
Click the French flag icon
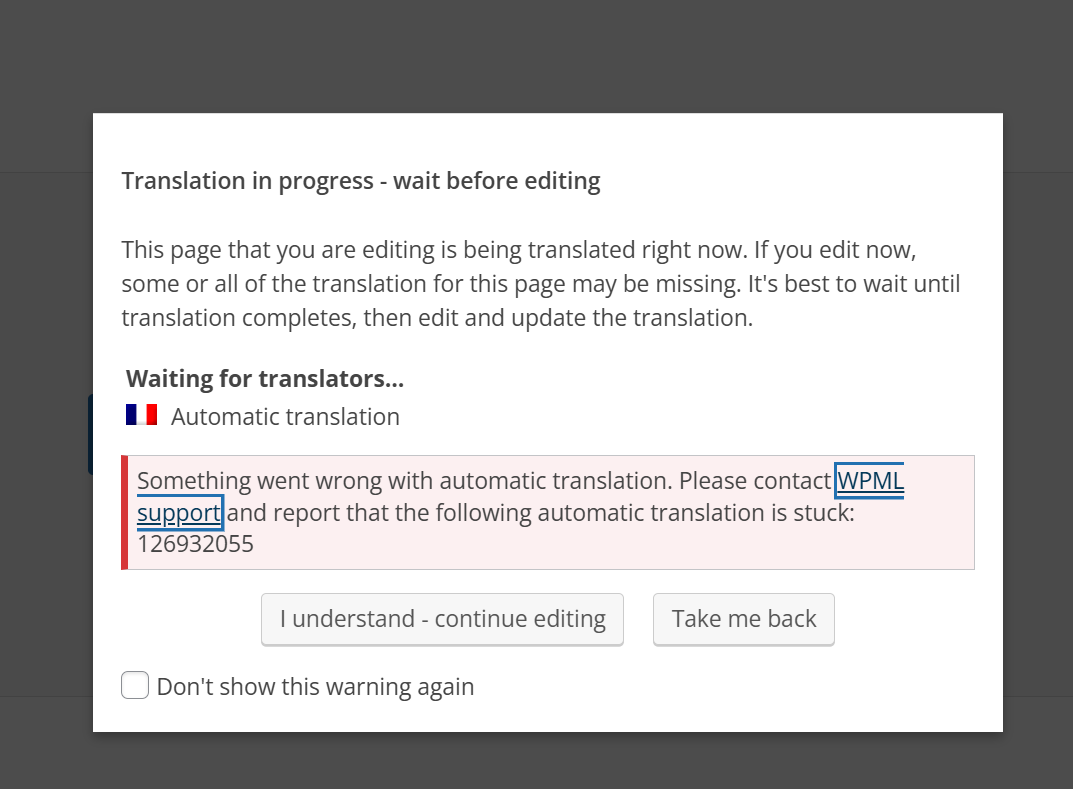click(x=141, y=415)
